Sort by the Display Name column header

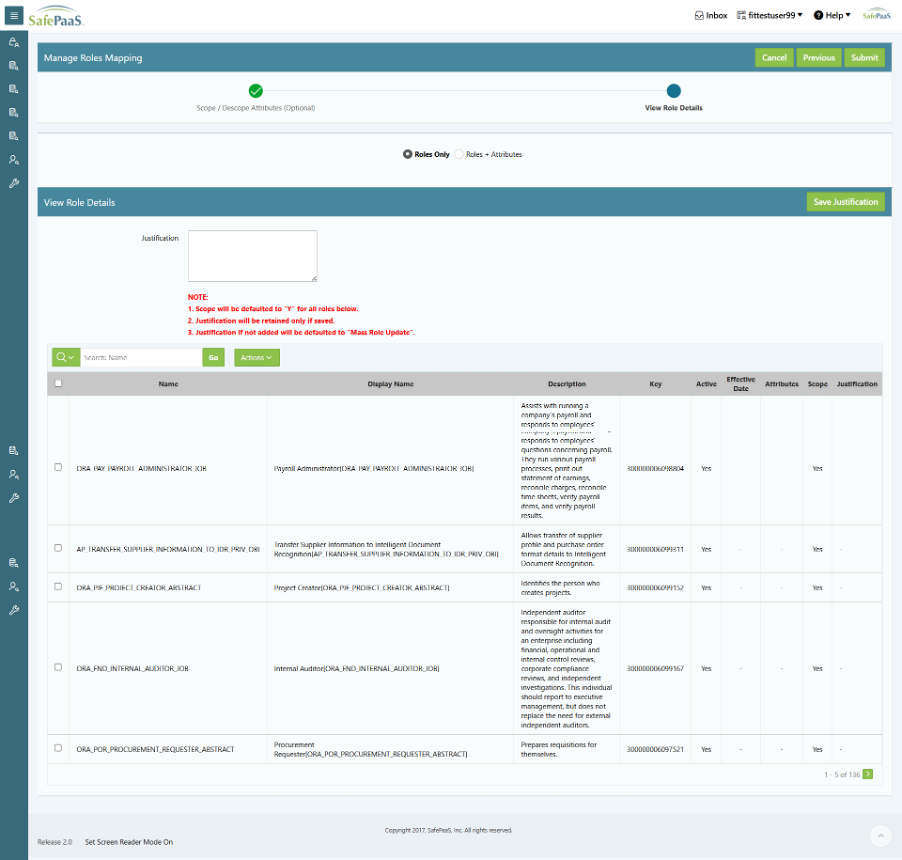389,384
